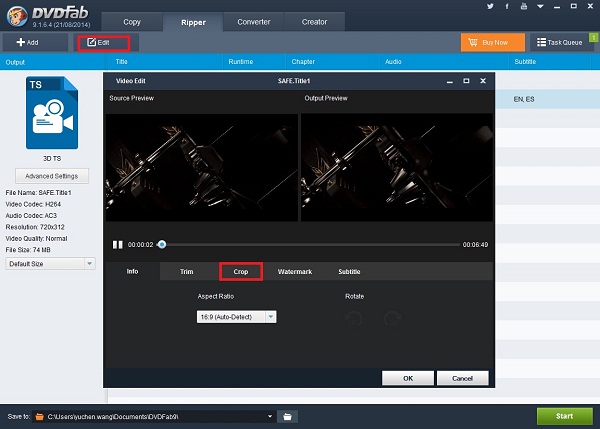Click the EN, ES subtitle cell
600x429 pixels.
[524, 99]
